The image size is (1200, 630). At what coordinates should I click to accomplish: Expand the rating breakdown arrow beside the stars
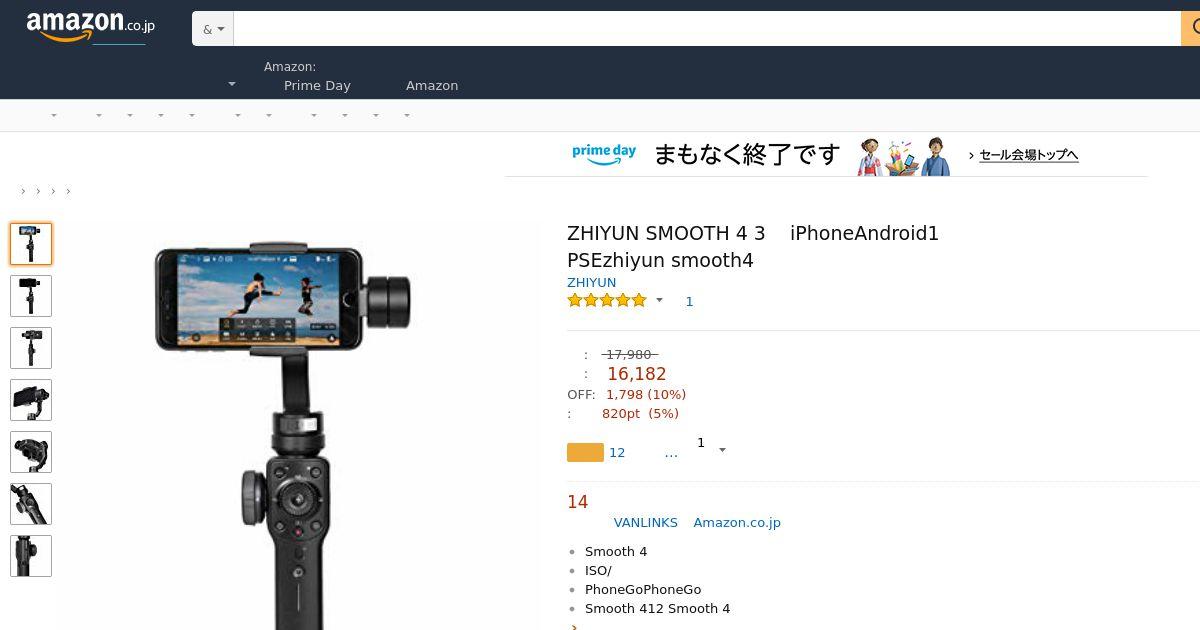tap(659, 300)
